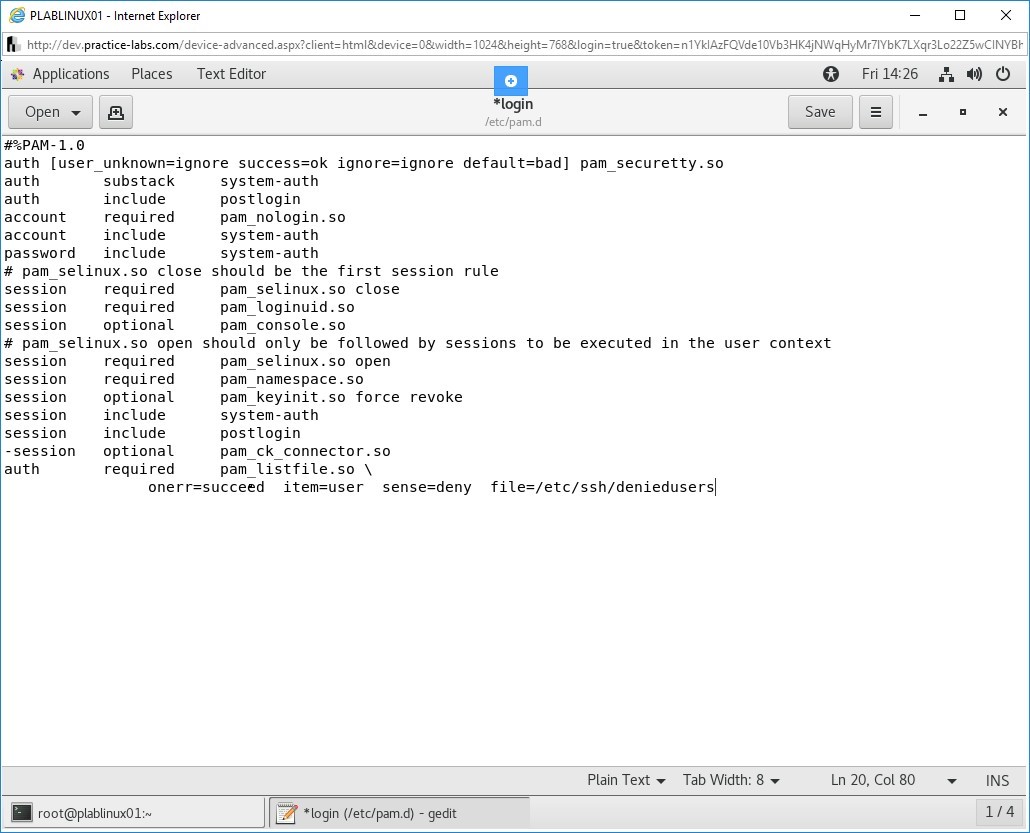Save the login file with the Save button

point(820,112)
